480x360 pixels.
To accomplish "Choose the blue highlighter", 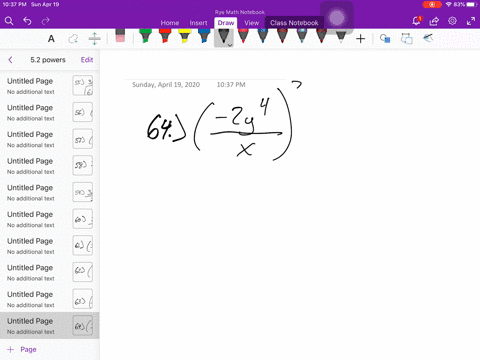I will (x=204, y=36).
